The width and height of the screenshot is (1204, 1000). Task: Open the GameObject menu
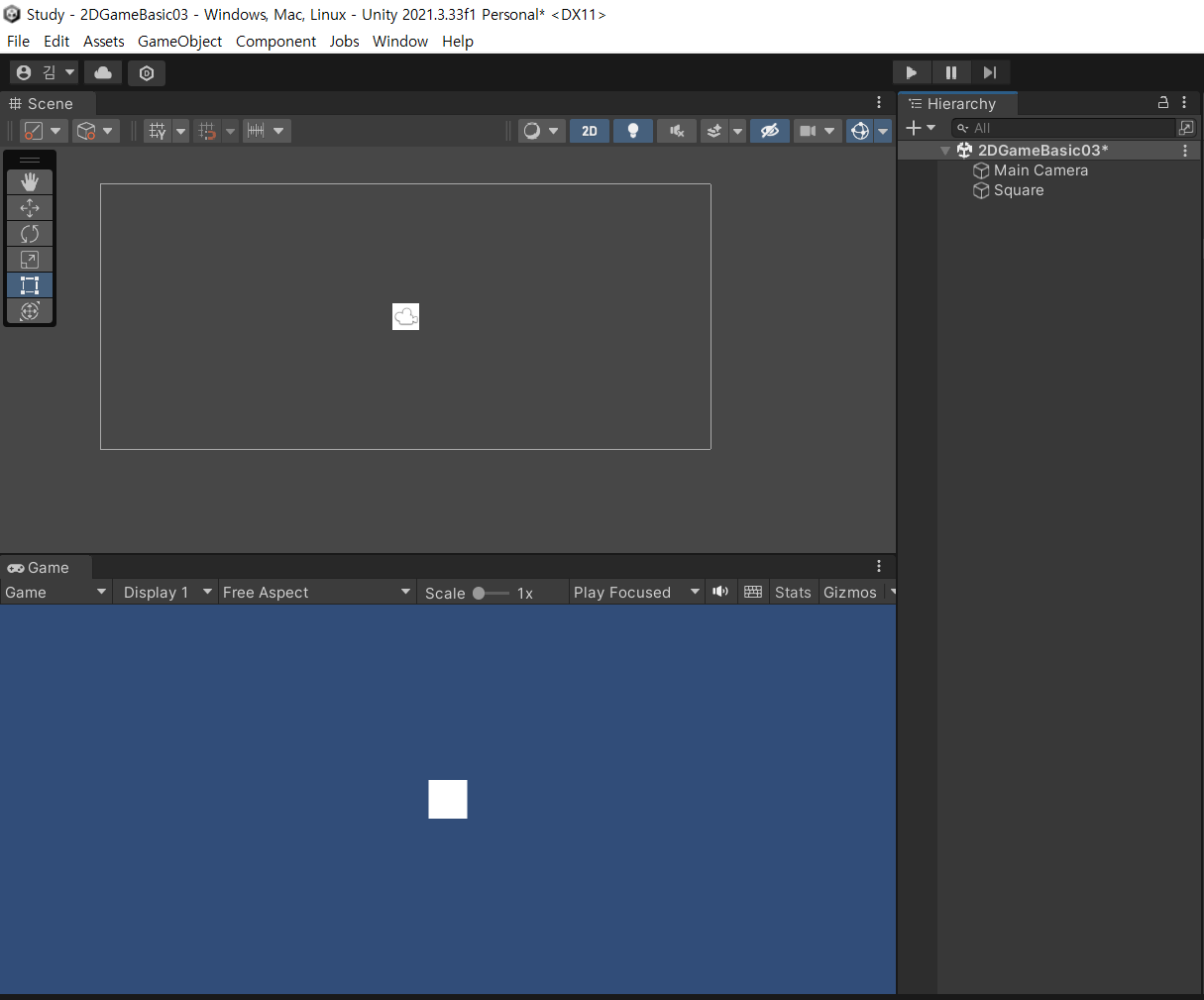[x=179, y=41]
